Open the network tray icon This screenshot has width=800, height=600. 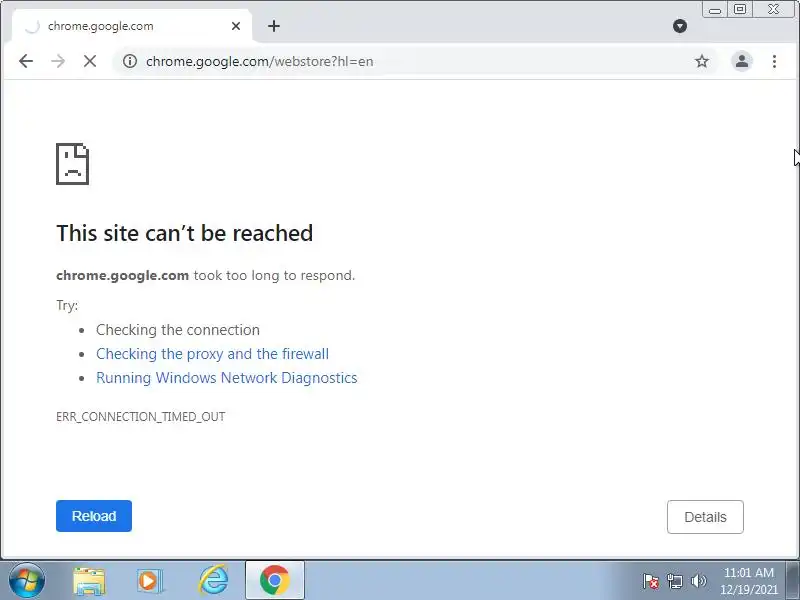pyautogui.click(x=675, y=581)
